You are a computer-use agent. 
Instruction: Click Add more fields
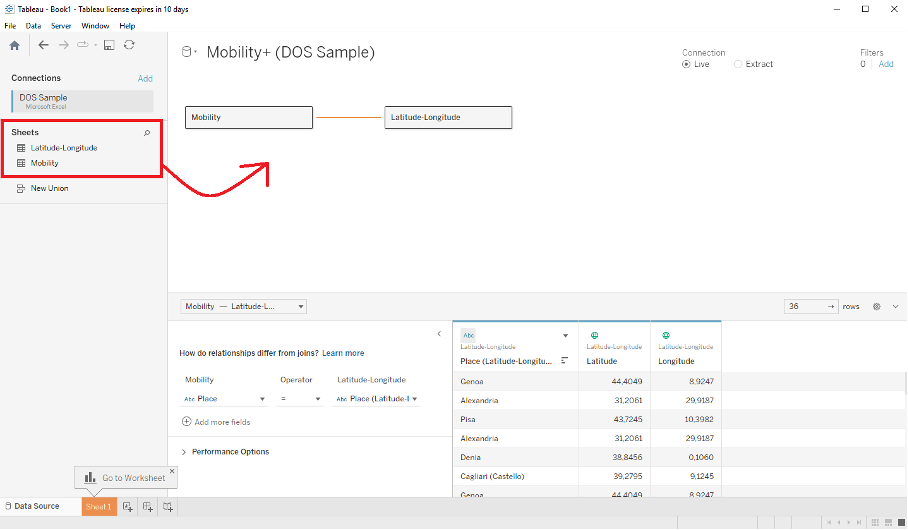(222, 422)
